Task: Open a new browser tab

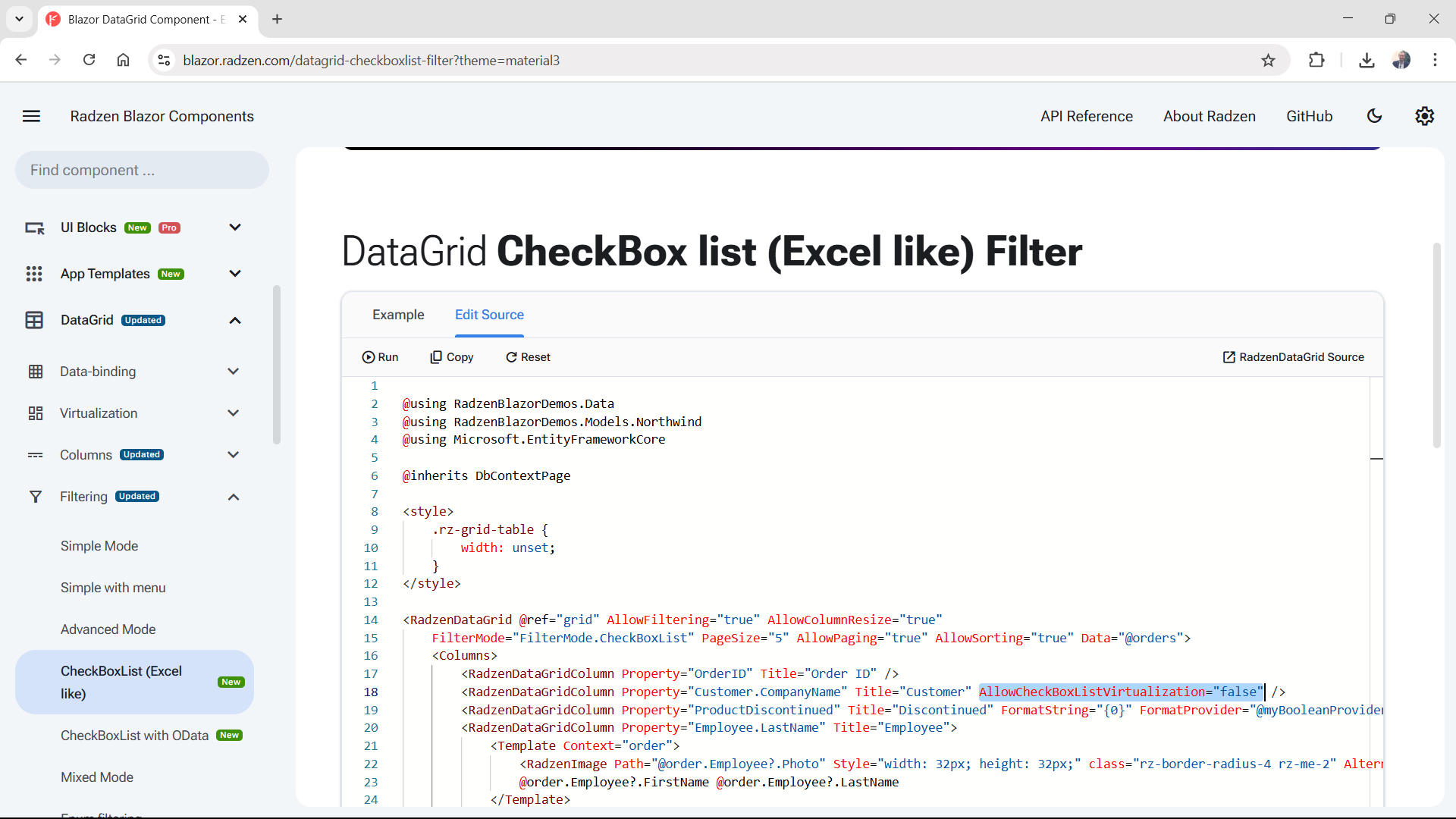Action: [277, 19]
